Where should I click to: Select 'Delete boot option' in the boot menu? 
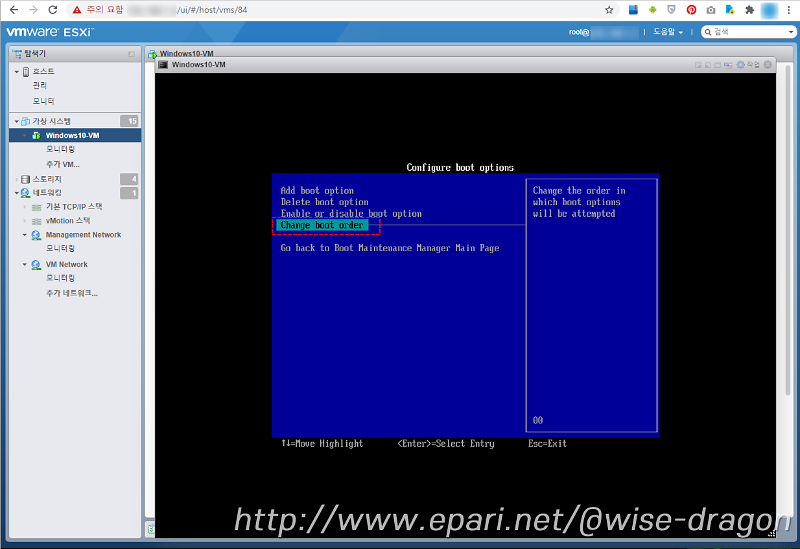pyautogui.click(x=324, y=202)
